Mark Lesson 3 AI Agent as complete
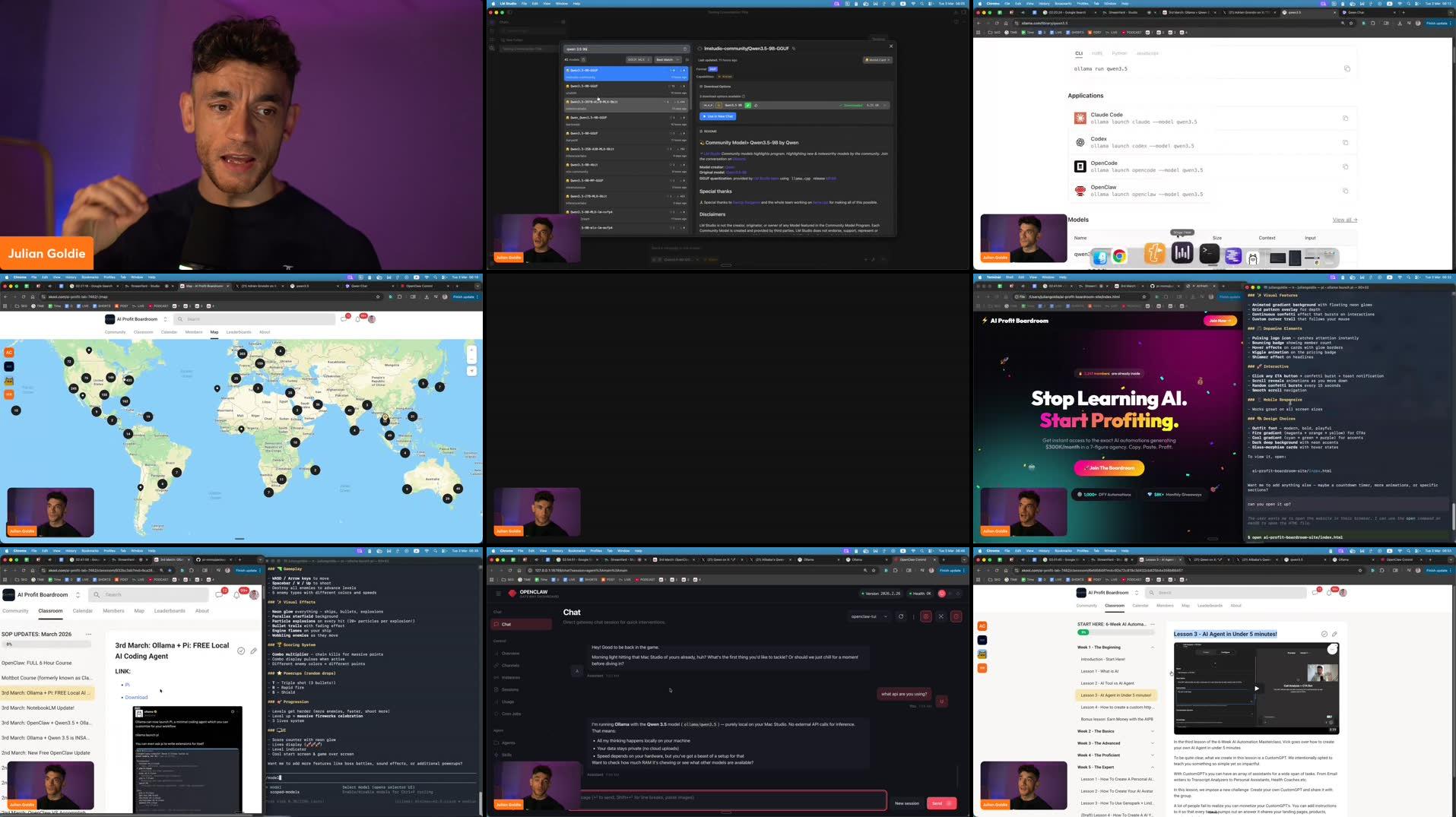1456x817 pixels. click(x=1324, y=634)
